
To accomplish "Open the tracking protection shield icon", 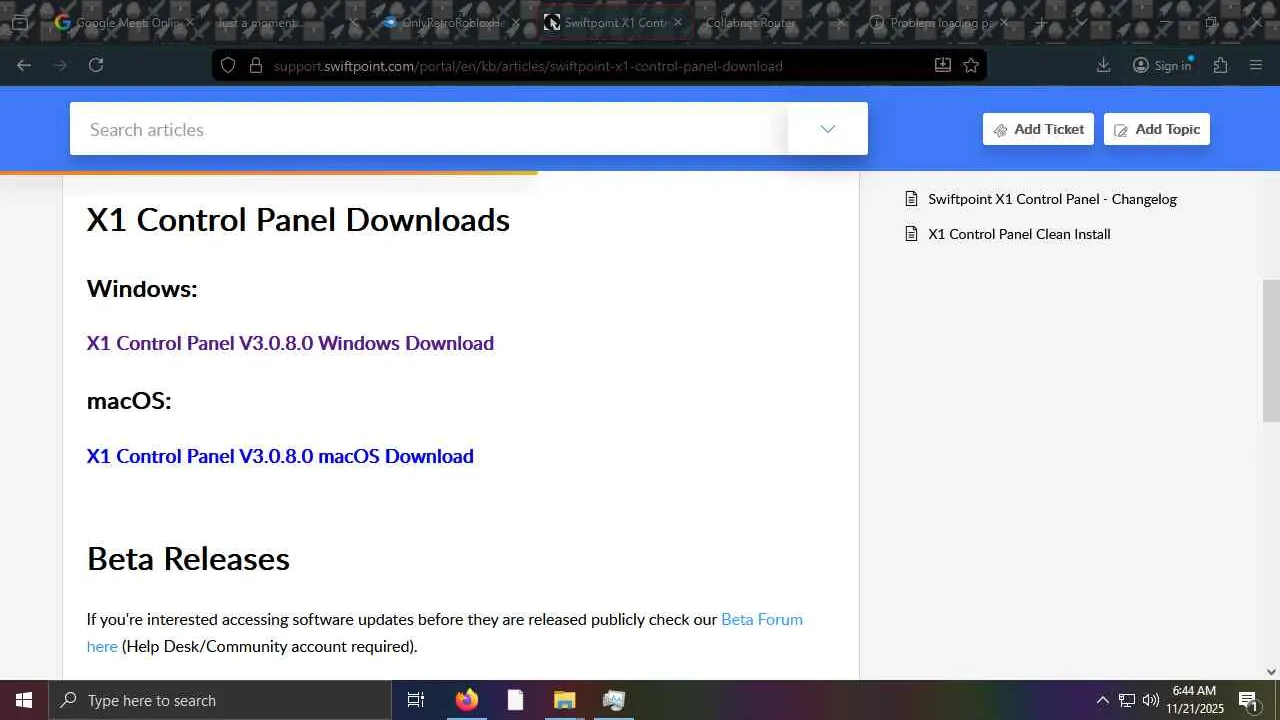I will [228, 65].
